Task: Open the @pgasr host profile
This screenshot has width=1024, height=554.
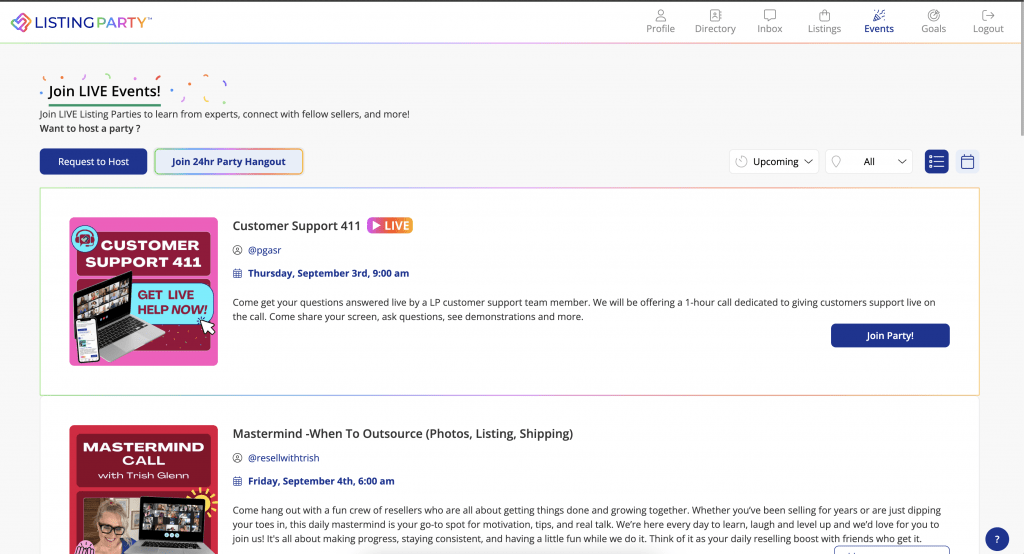Action: click(x=264, y=250)
